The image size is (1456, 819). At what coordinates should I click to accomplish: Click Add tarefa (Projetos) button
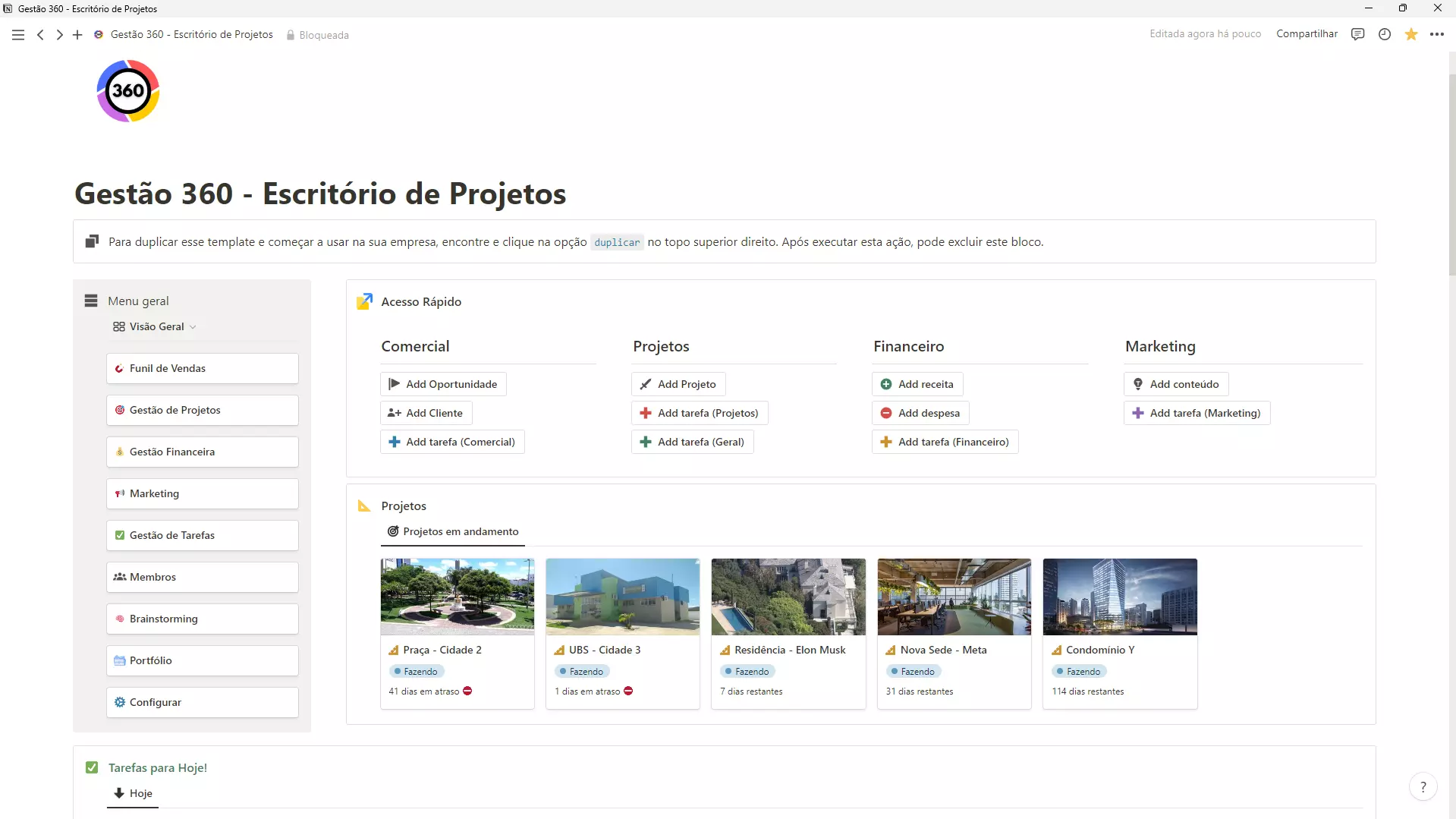click(x=700, y=413)
